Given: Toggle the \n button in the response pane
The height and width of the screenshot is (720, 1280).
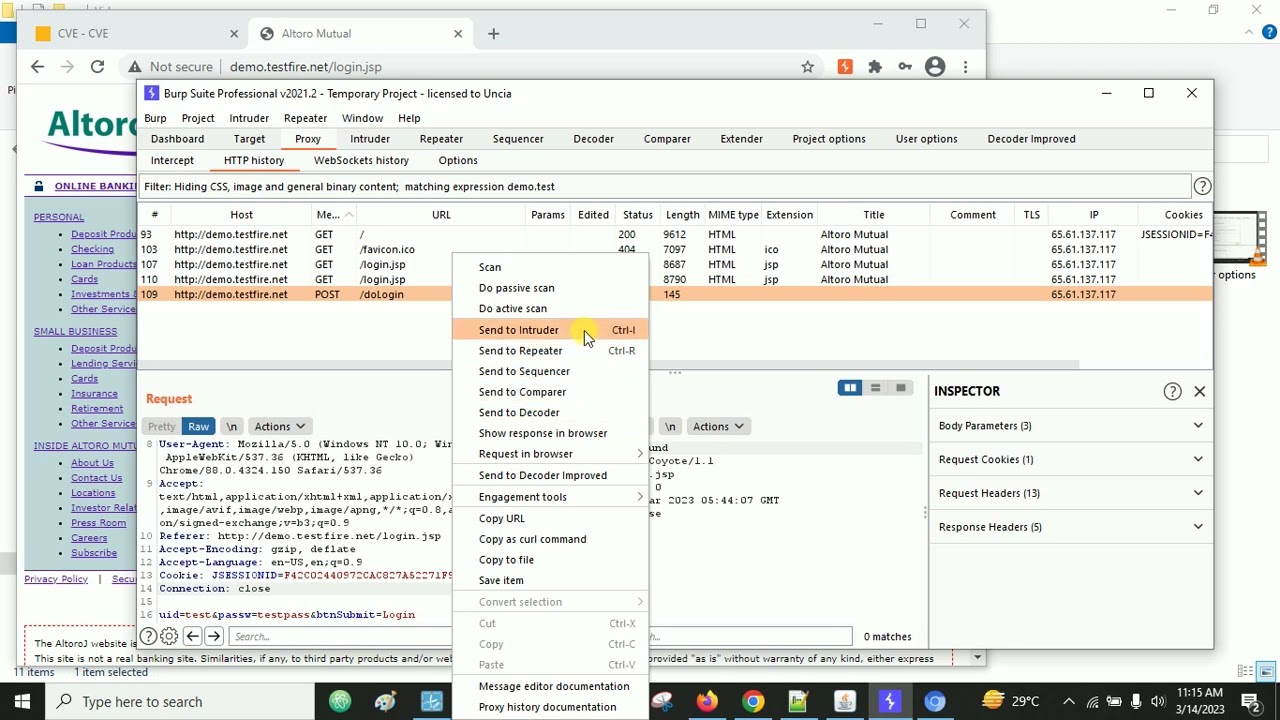Looking at the screenshot, I should pyautogui.click(x=670, y=426).
